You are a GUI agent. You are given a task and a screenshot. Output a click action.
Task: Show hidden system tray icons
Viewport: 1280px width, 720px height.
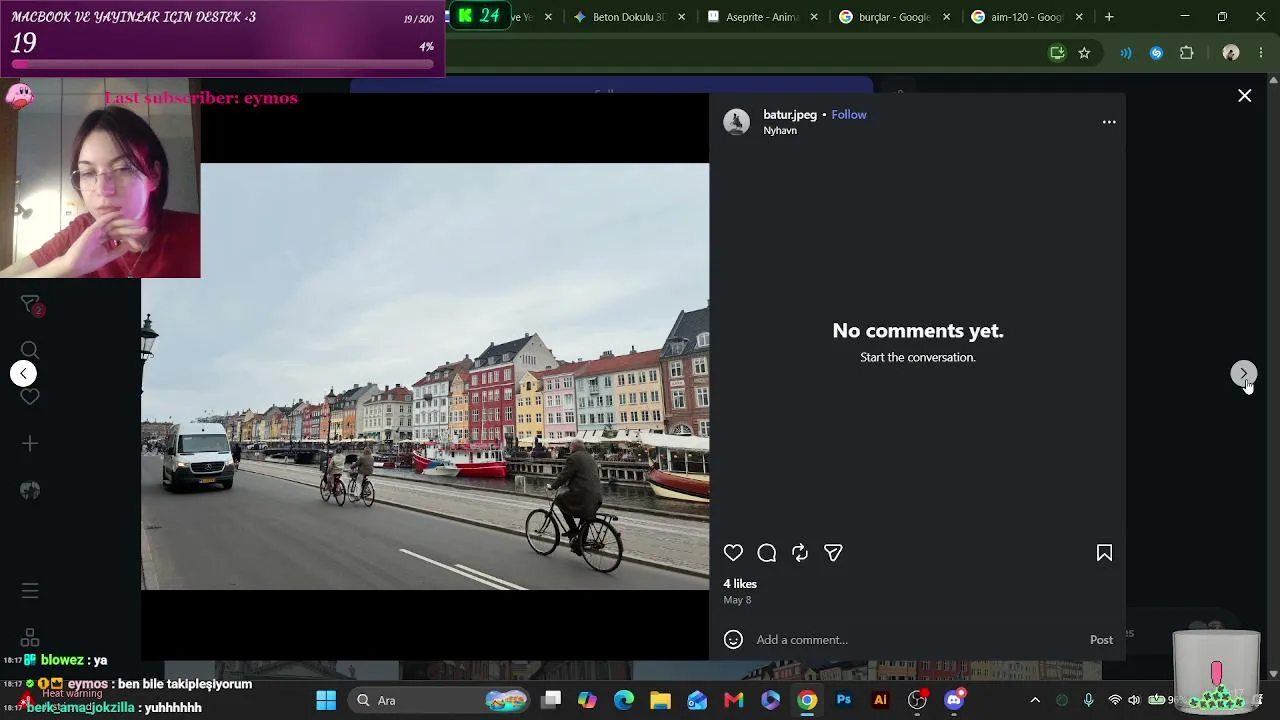tap(1035, 700)
